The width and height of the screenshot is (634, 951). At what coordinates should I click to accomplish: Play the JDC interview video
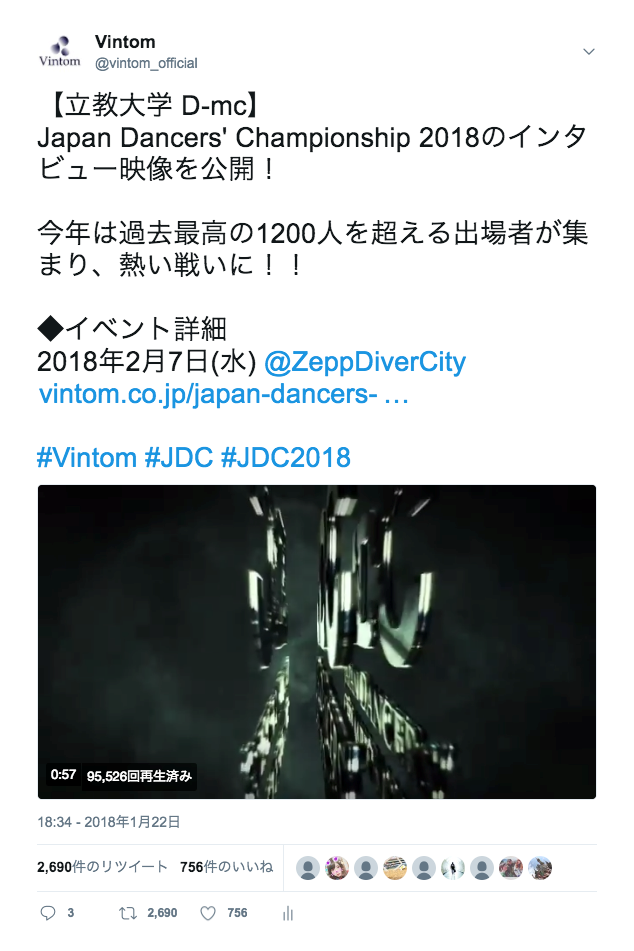click(x=317, y=642)
